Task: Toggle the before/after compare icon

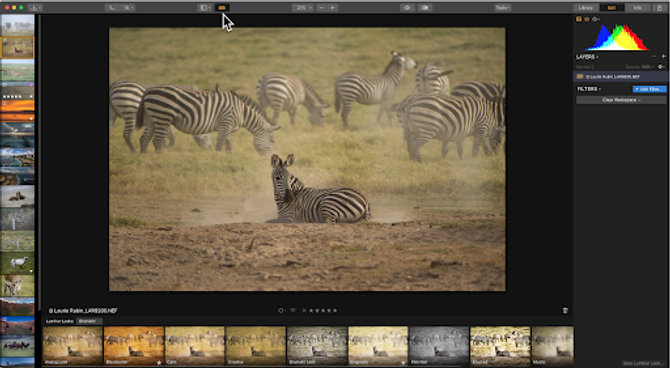Action: (425, 8)
